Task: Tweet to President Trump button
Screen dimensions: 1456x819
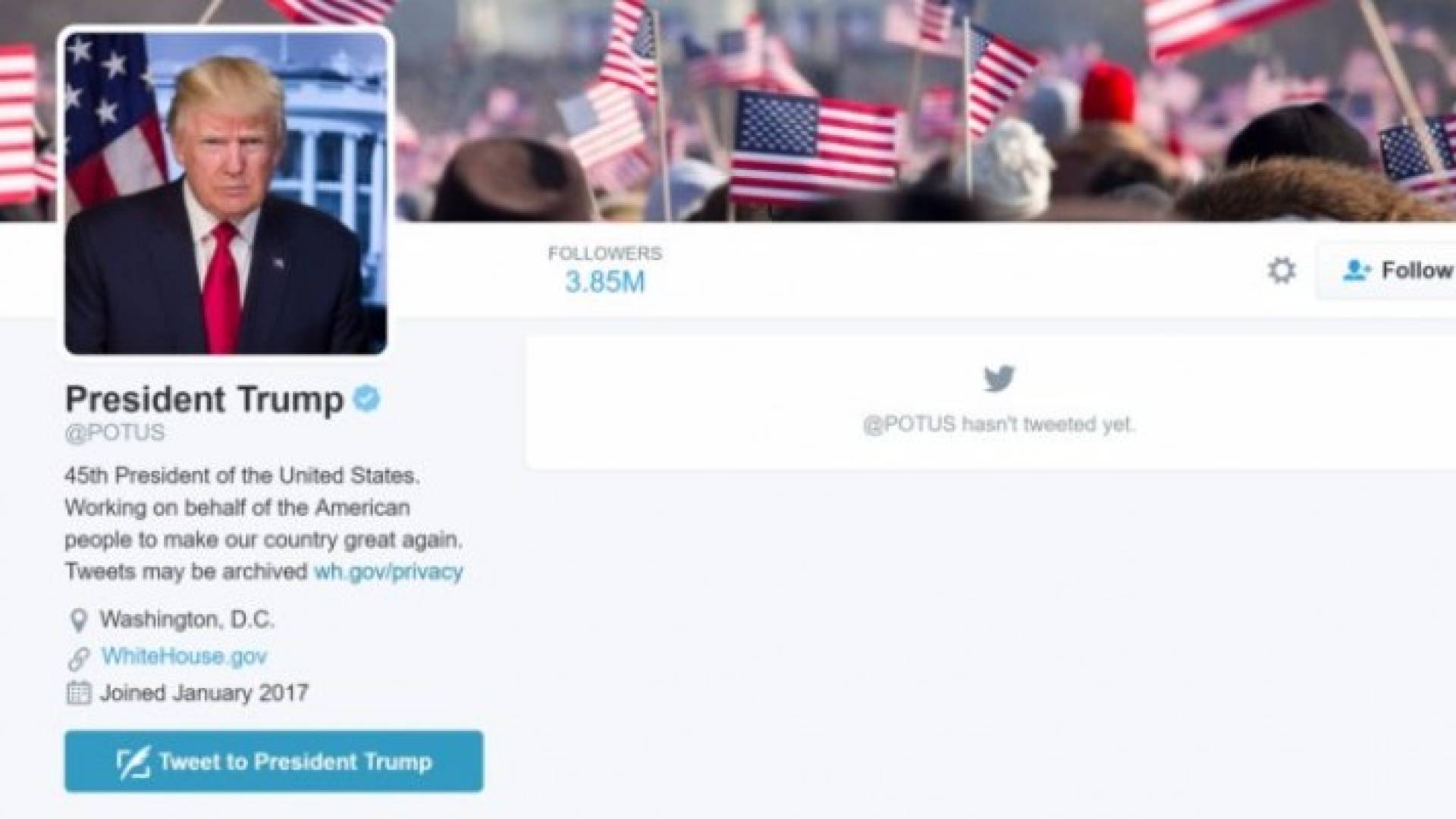Action: pyautogui.click(x=274, y=761)
